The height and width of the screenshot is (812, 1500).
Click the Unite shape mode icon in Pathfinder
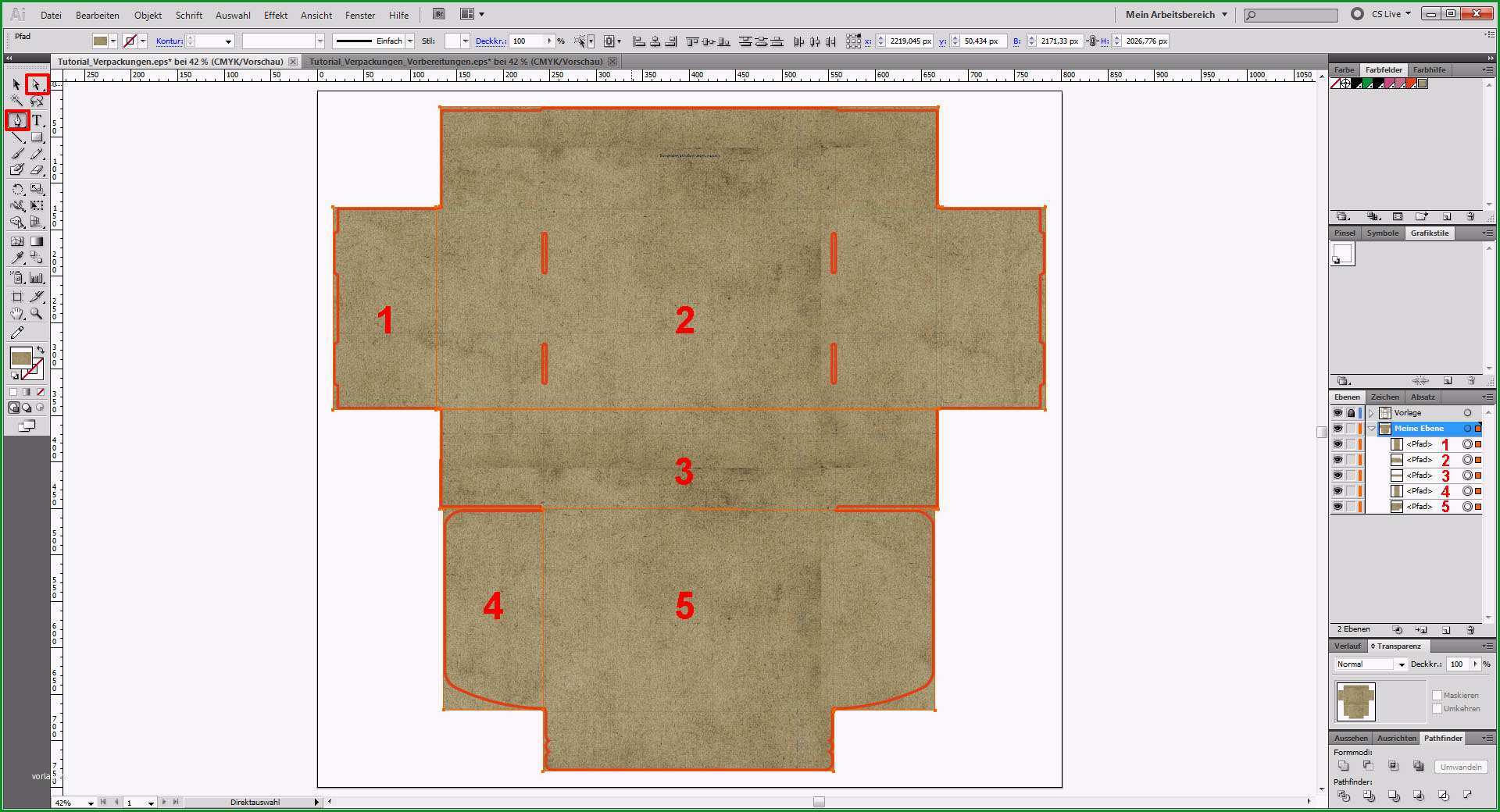click(x=1343, y=766)
